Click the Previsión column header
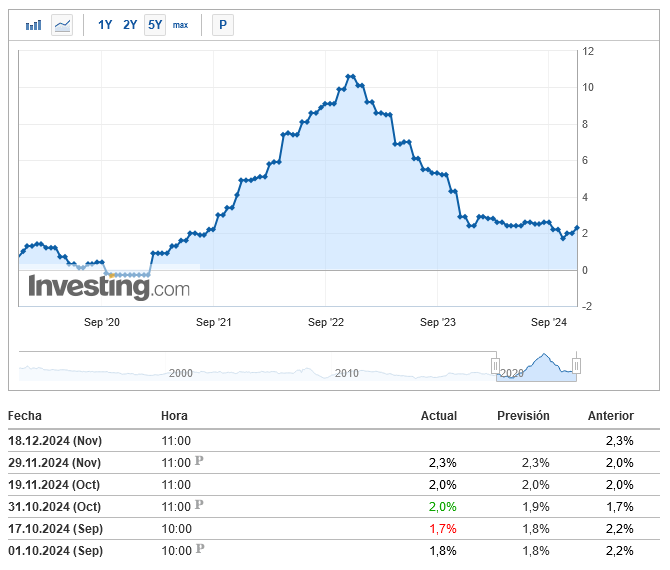670x570 pixels. point(523,416)
